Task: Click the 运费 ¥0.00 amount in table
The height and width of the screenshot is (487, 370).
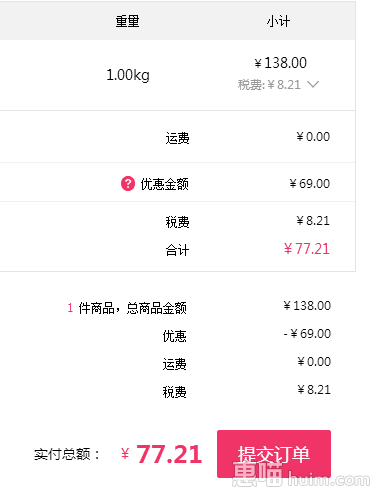Action: [x=313, y=137]
